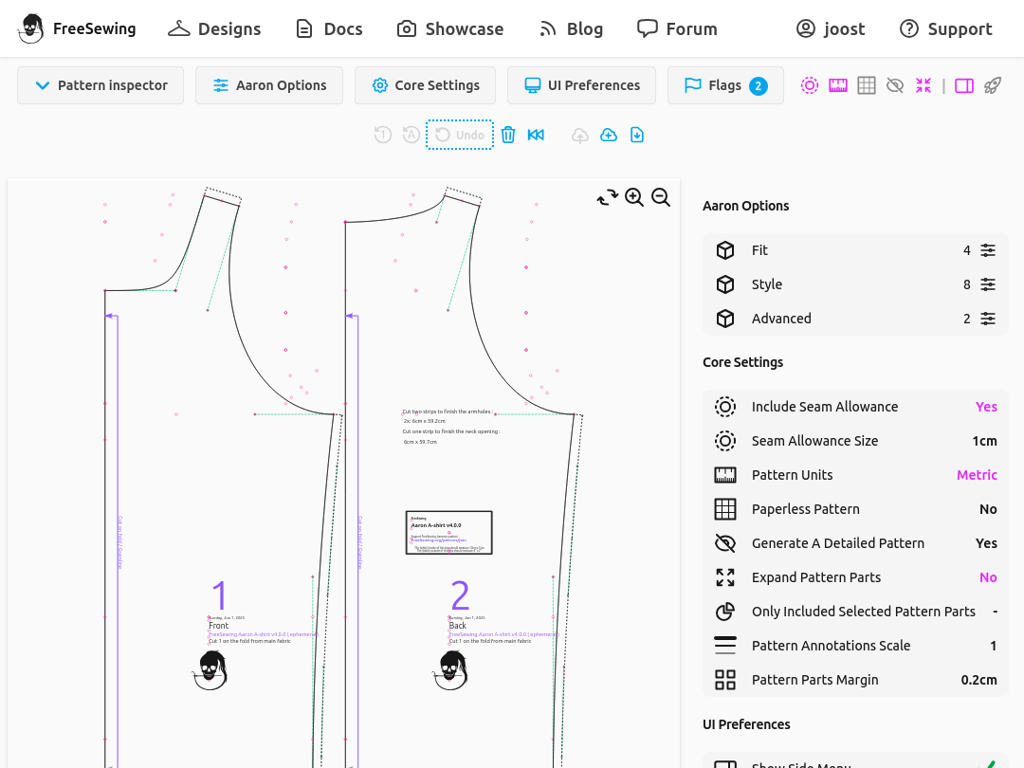Click the Seam Allowance Size value 1cm
Viewport: 1024px width, 768px height.
(x=984, y=441)
